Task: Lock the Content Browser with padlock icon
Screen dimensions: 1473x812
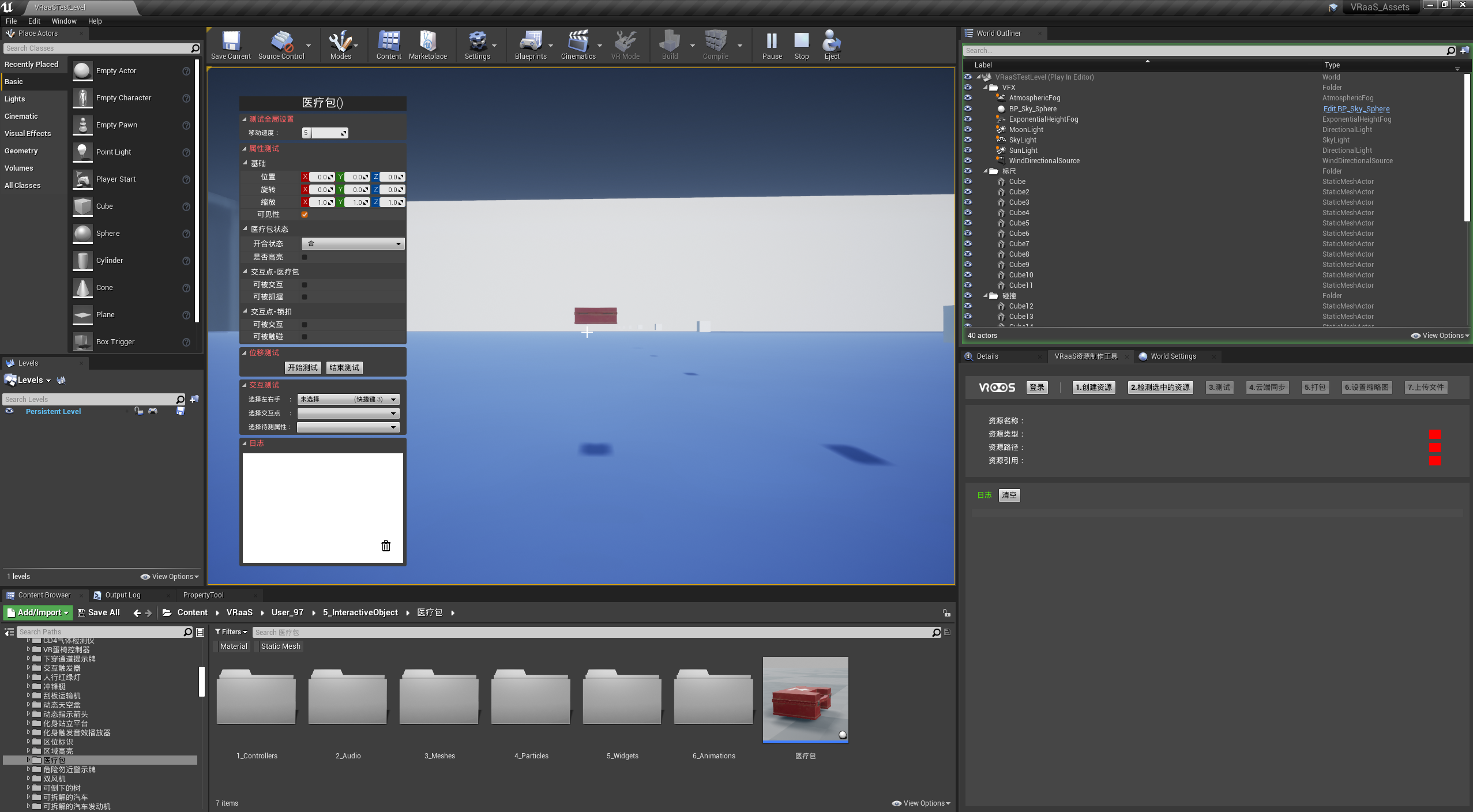Action: [x=946, y=613]
